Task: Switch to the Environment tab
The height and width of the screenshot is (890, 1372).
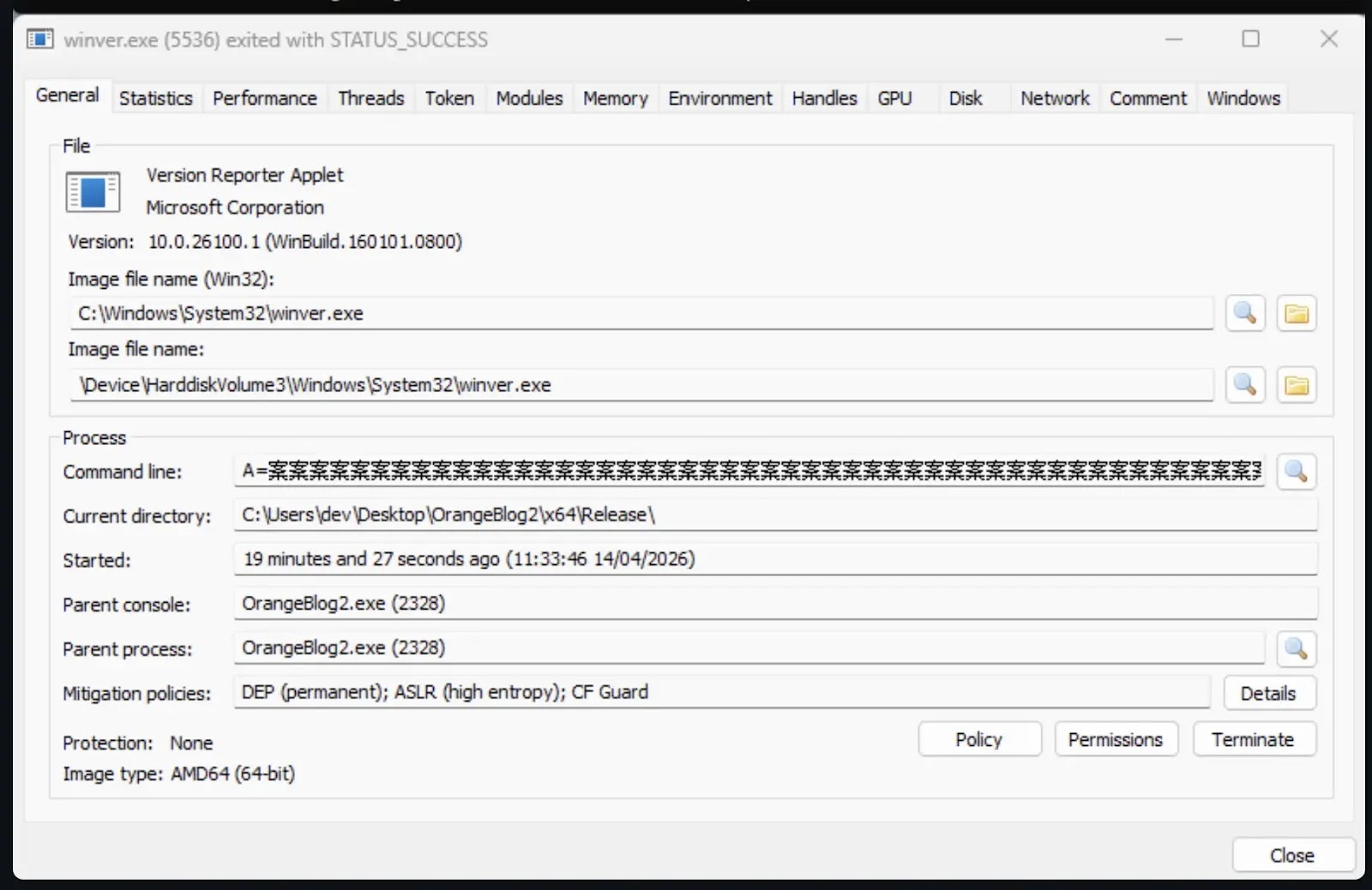Action: point(720,99)
